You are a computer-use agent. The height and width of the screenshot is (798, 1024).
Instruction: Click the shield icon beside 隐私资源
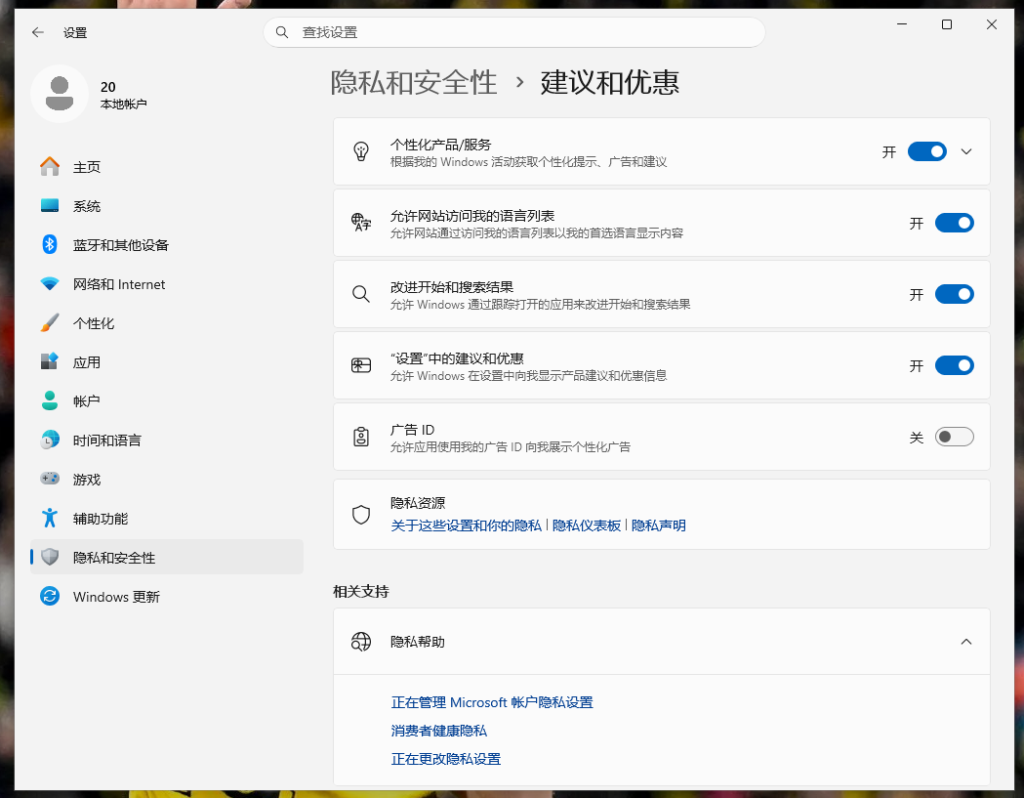click(361, 515)
